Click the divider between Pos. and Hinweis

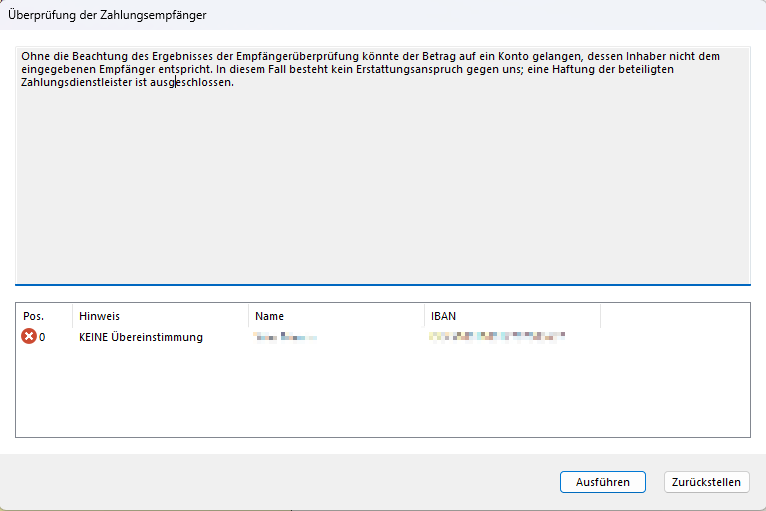point(72,316)
